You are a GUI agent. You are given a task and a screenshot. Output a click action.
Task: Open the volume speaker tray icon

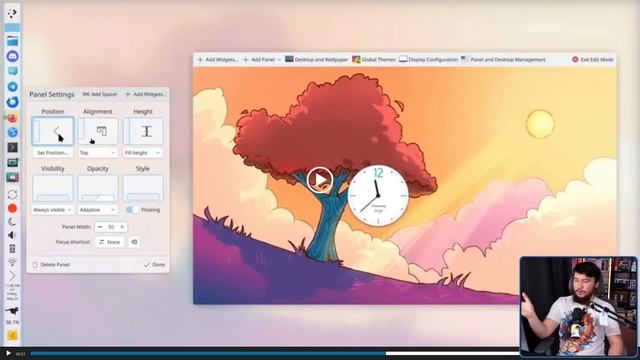click(12, 235)
